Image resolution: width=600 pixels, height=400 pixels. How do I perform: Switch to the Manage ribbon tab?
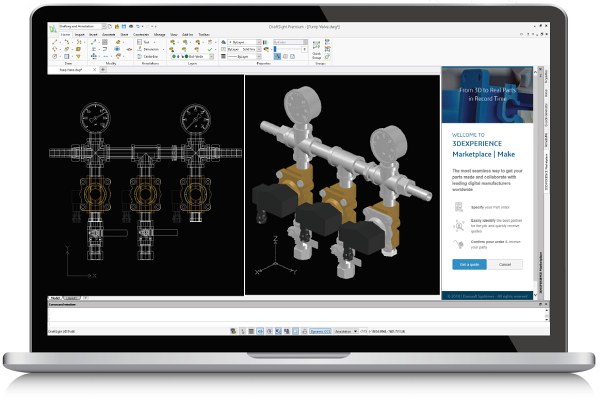coord(160,34)
